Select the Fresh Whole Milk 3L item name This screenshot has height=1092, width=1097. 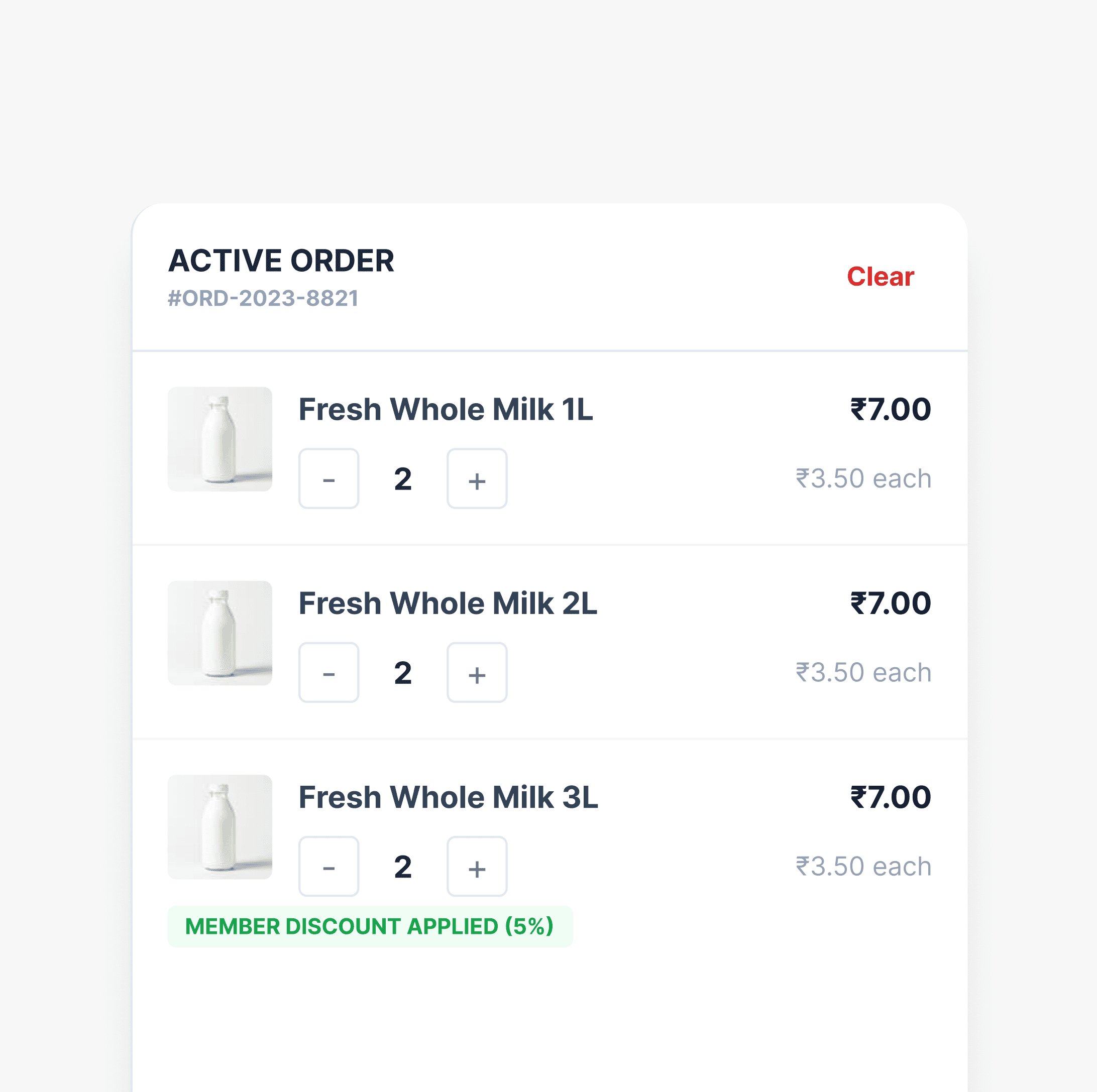click(x=449, y=798)
